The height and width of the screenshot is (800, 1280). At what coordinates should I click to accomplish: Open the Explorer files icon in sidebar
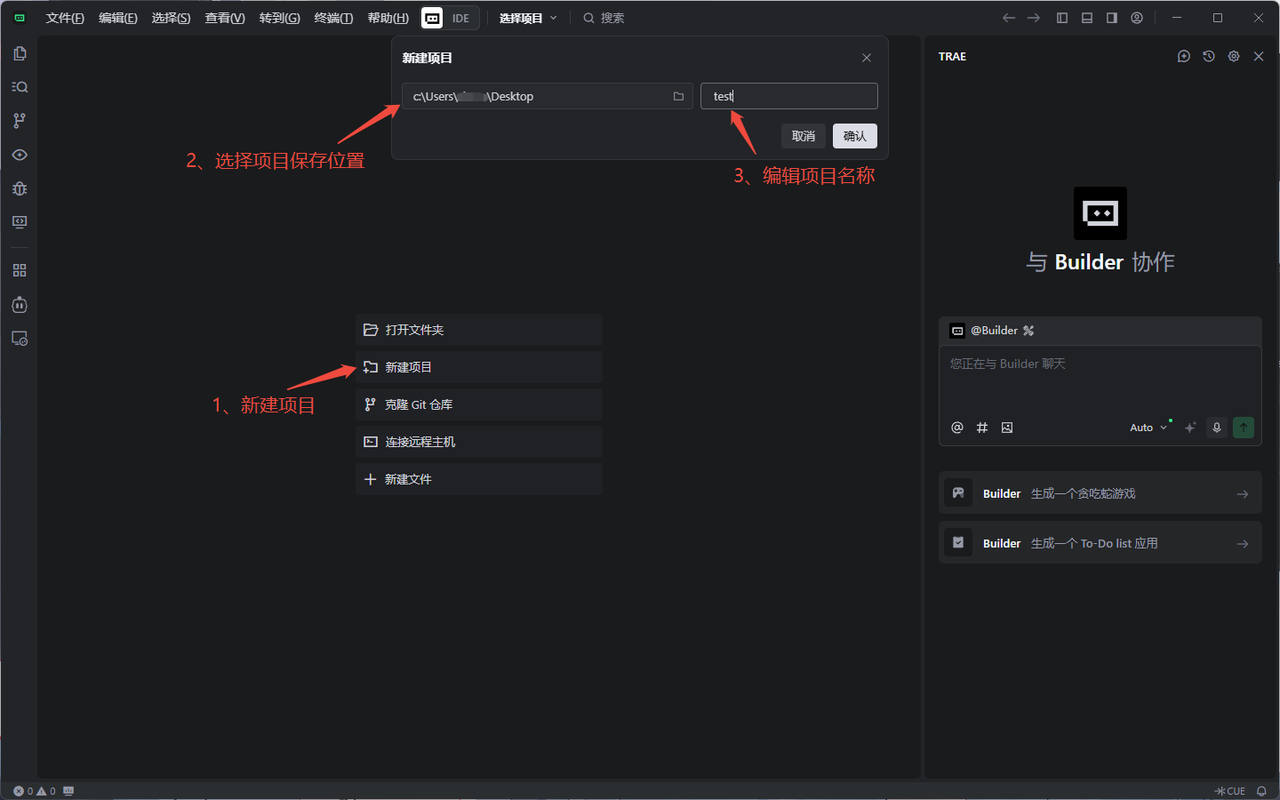click(19, 53)
